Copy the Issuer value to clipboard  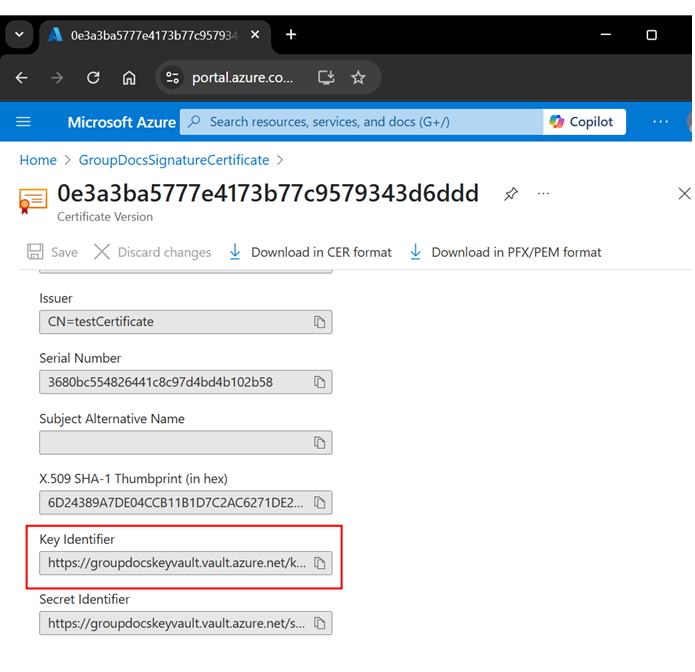(320, 322)
